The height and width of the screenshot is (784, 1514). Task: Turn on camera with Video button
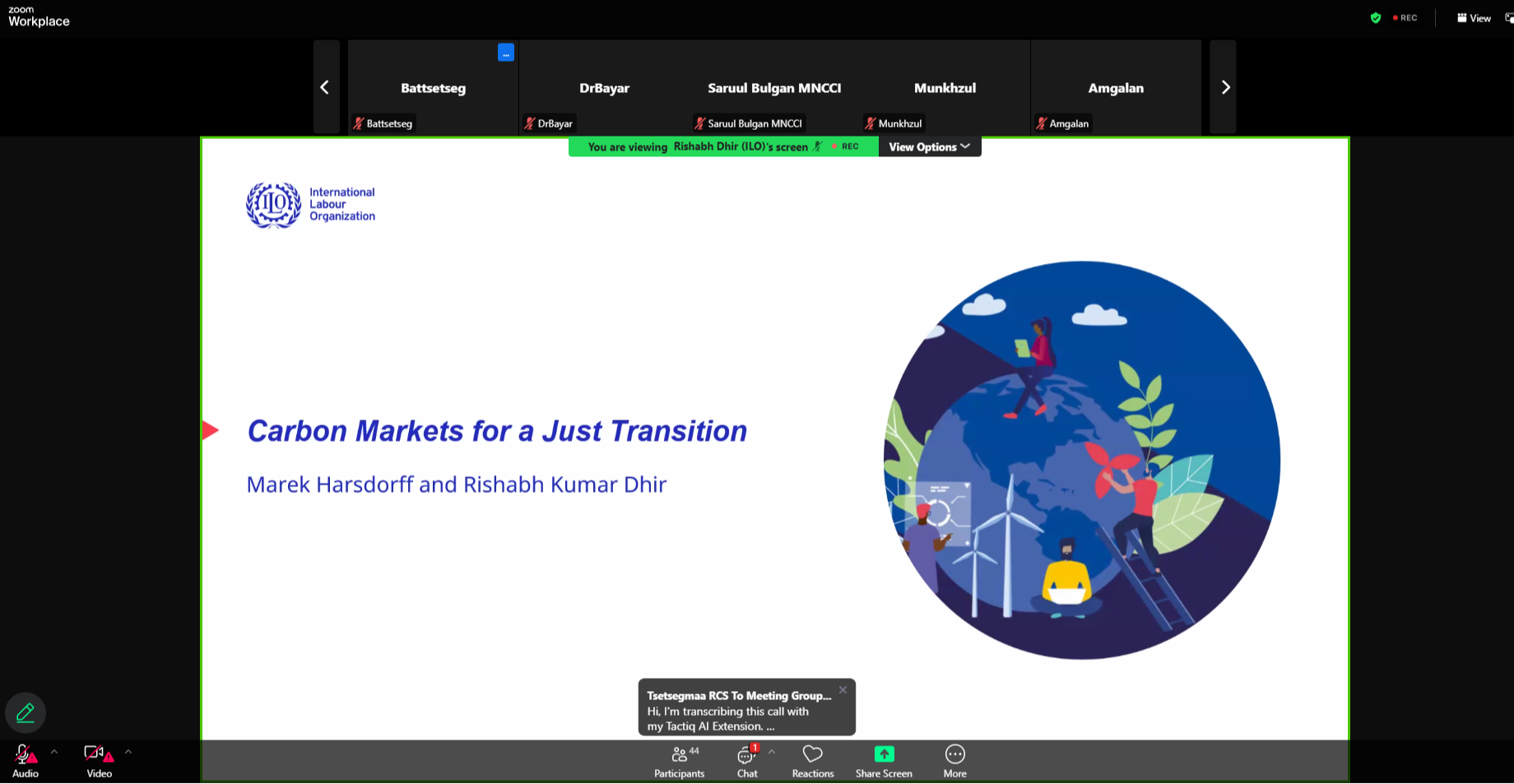tap(97, 754)
